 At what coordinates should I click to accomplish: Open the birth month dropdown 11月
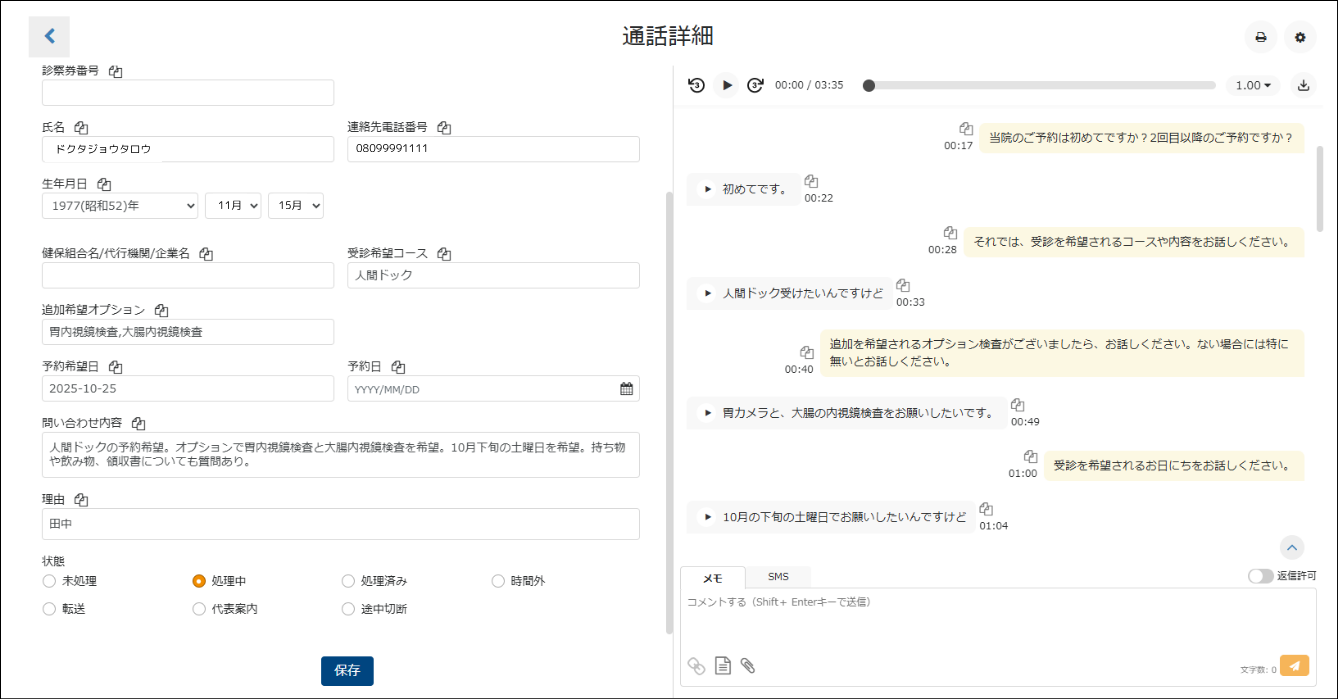pos(233,205)
